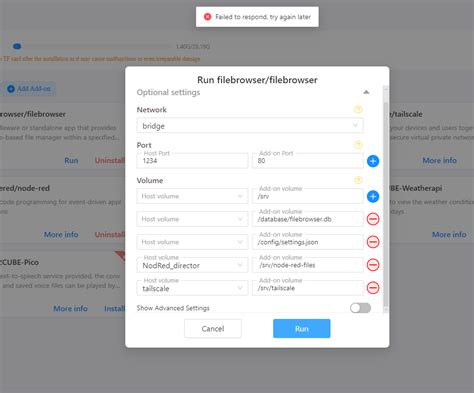This screenshot has width=474, height=393.
Task: Click Uninstall link under node-red card
Action: tap(110, 235)
